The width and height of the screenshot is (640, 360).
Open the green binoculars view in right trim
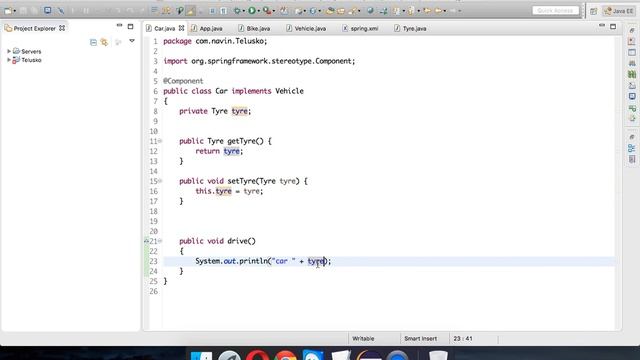point(632,74)
